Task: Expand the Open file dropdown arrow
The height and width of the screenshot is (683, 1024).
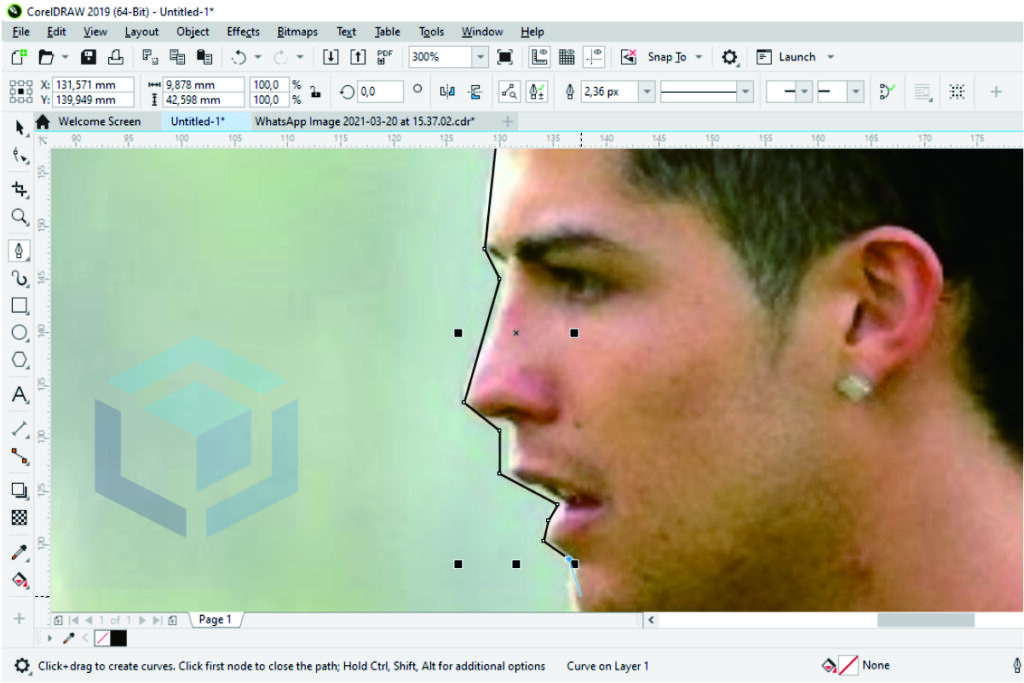Action: [x=65, y=57]
